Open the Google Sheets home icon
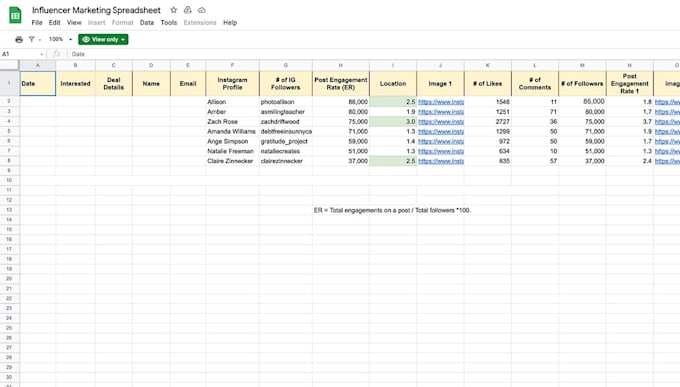 (15, 16)
